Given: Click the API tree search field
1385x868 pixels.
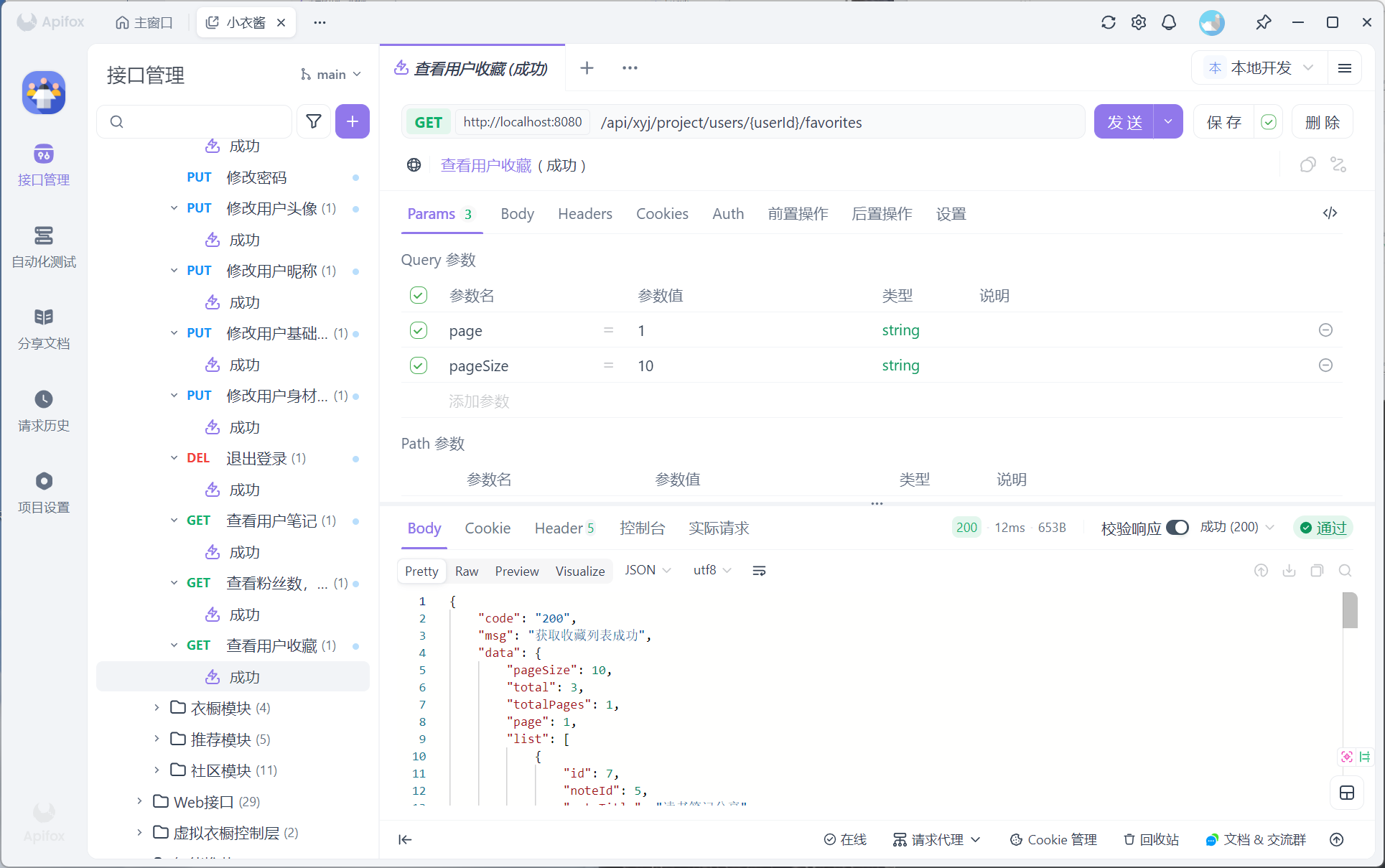Looking at the screenshot, I should 201,121.
